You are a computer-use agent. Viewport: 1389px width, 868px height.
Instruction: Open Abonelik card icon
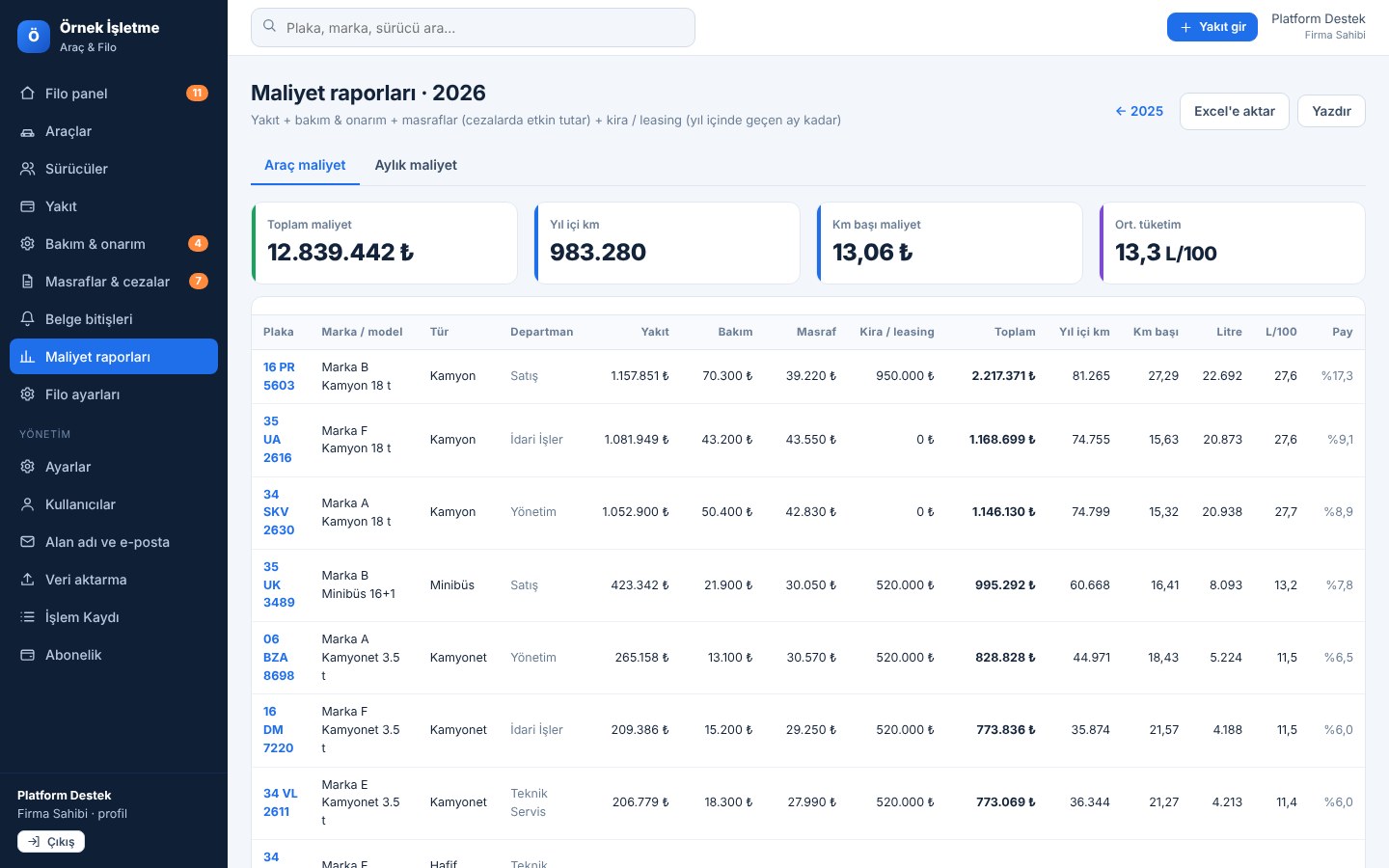pos(27,655)
